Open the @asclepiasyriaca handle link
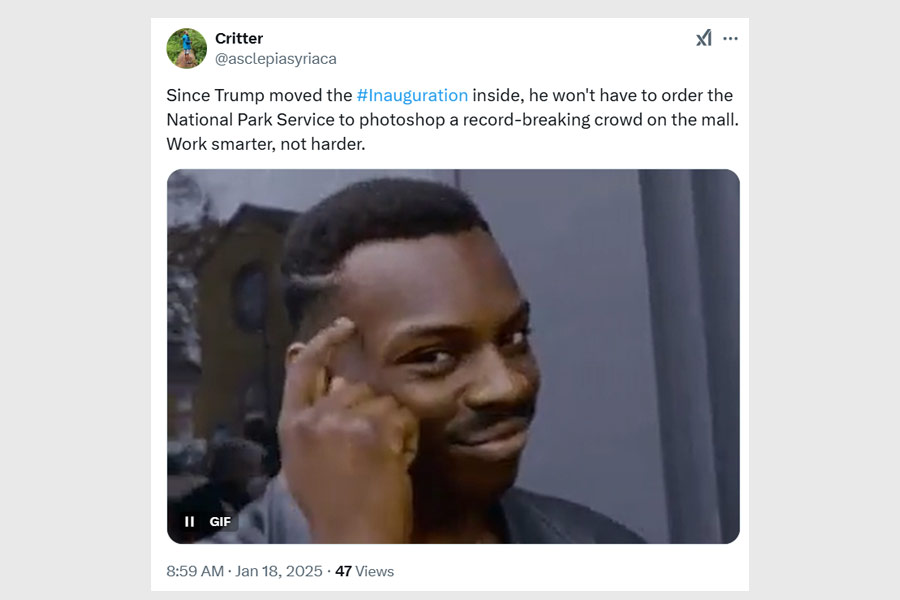The image size is (900, 600). click(276, 59)
